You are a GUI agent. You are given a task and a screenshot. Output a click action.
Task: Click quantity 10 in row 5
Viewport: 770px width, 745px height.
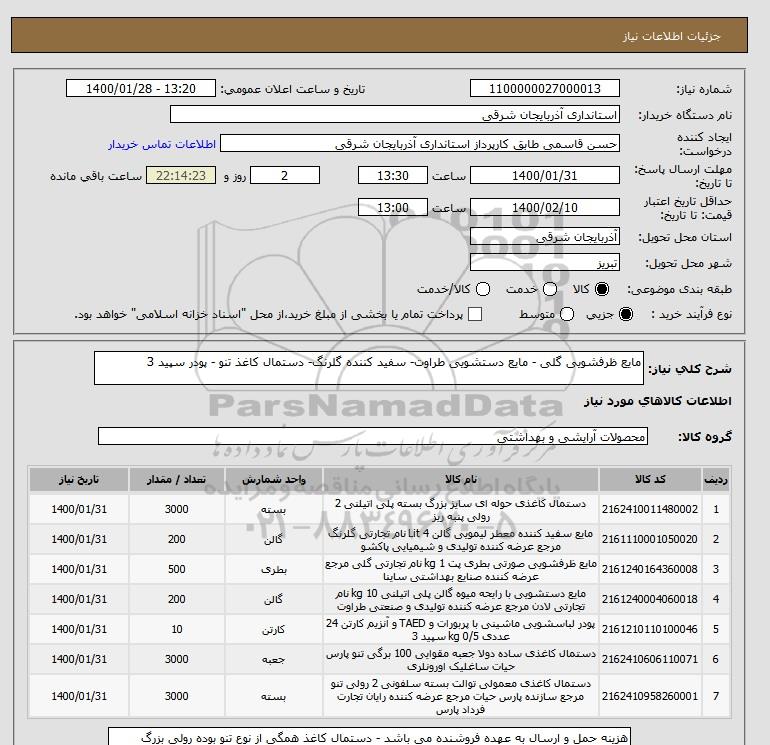coord(177,629)
